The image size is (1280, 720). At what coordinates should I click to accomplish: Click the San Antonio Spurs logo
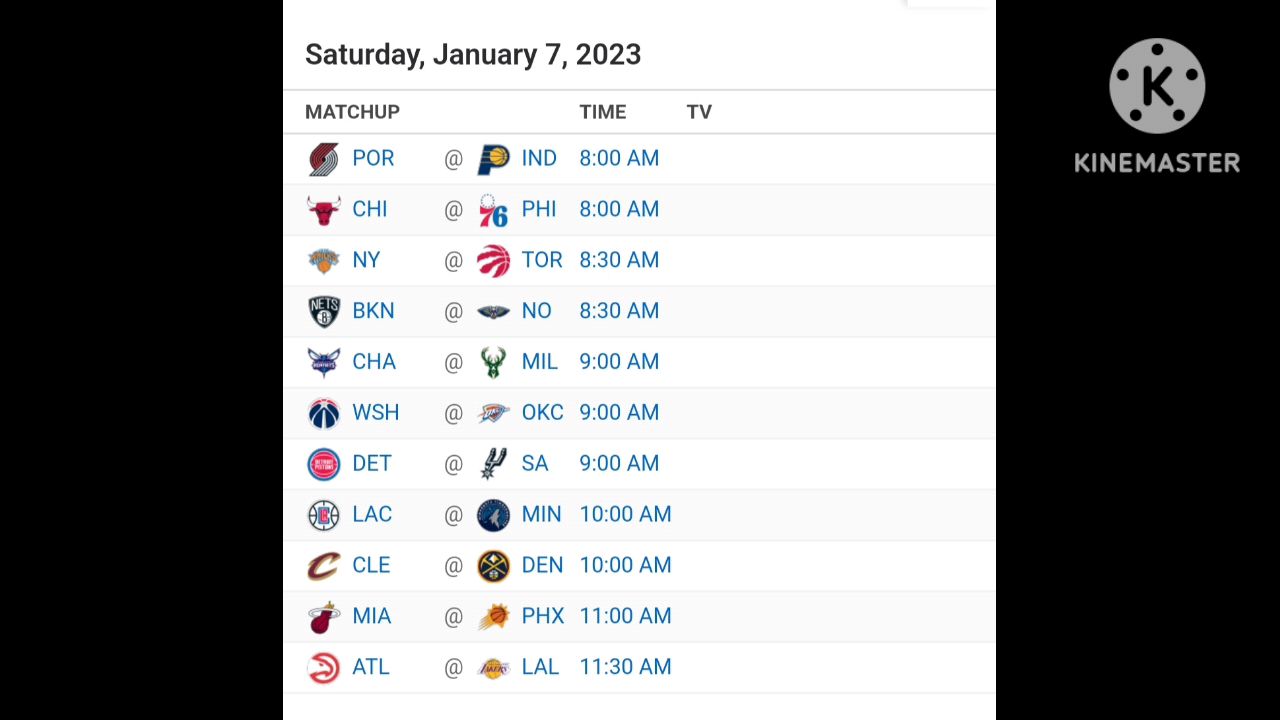coord(493,464)
